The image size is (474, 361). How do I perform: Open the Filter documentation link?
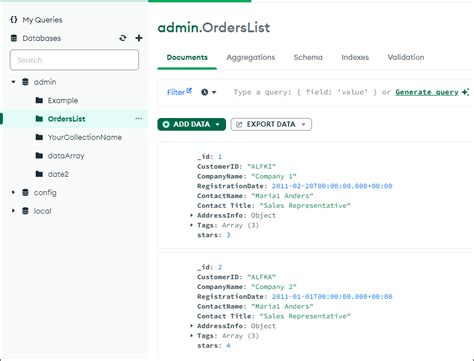coord(179,92)
